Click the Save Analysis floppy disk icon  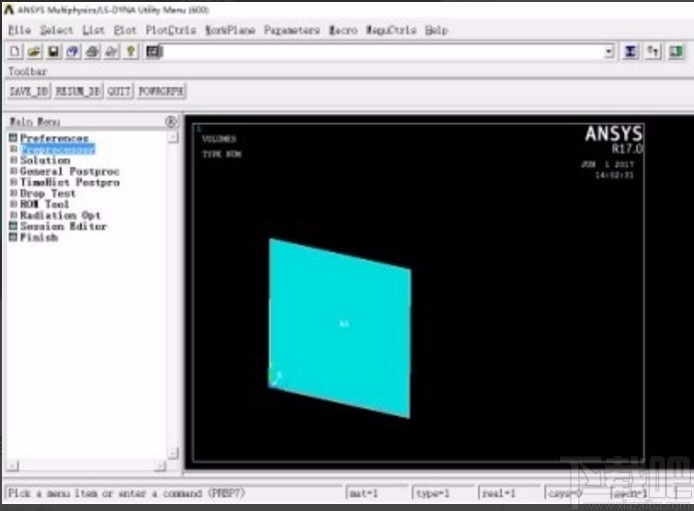[x=54, y=52]
